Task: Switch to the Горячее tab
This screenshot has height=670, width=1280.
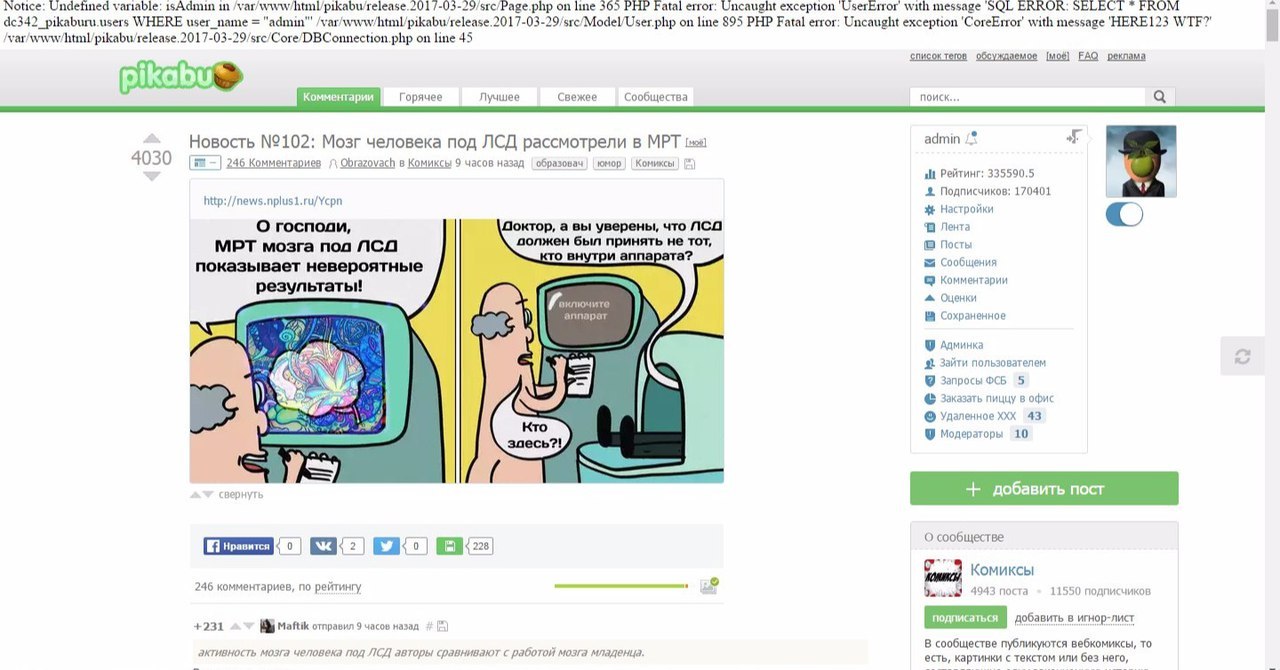Action: click(421, 97)
